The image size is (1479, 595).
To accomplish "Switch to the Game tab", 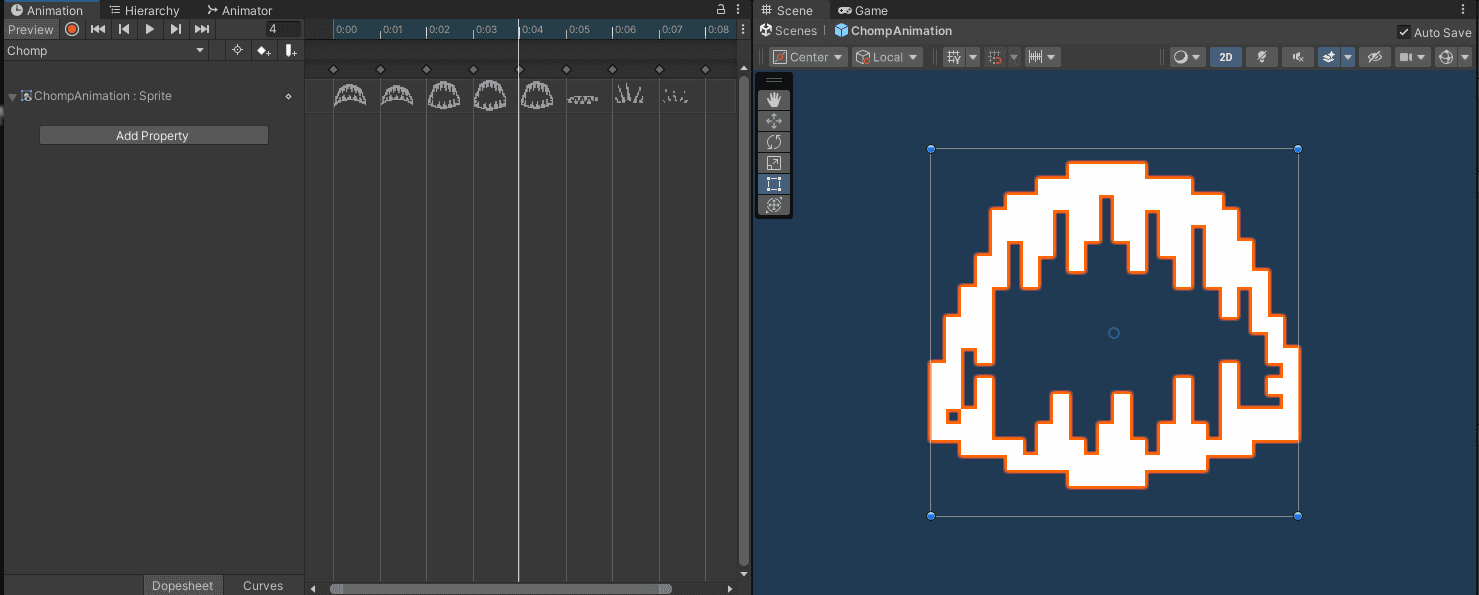I will (x=863, y=10).
